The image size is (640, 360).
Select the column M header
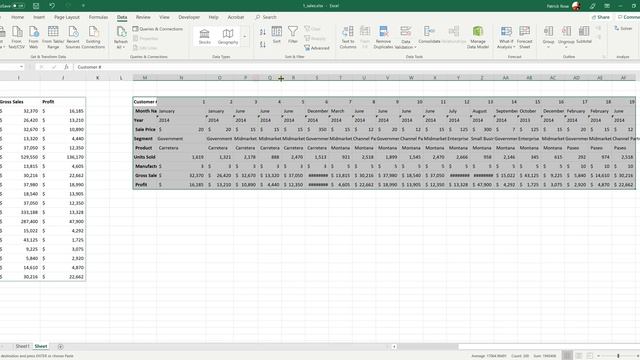click(144, 78)
